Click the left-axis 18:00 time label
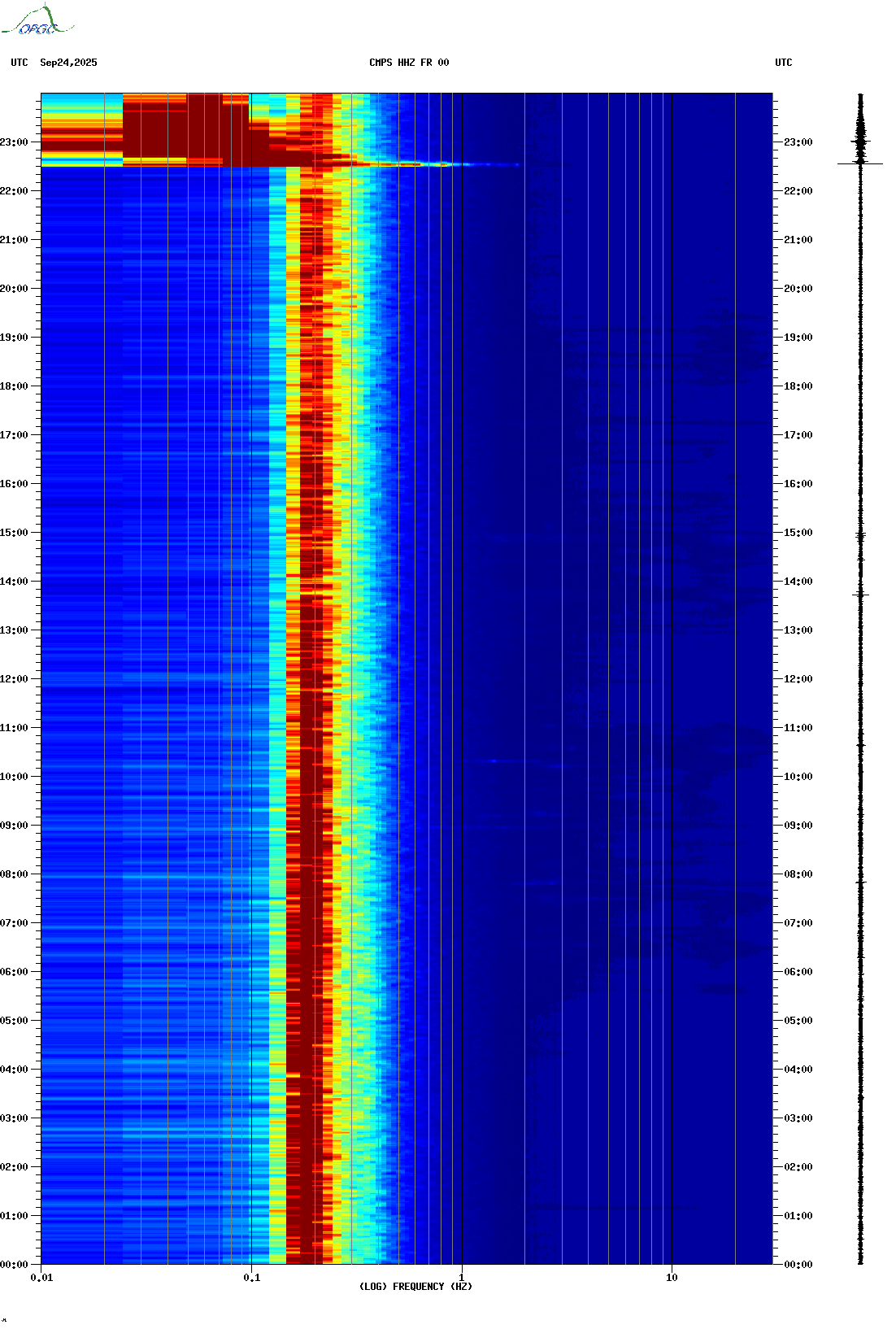Image resolution: width=896 pixels, height=1329 pixels. (14, 386)
